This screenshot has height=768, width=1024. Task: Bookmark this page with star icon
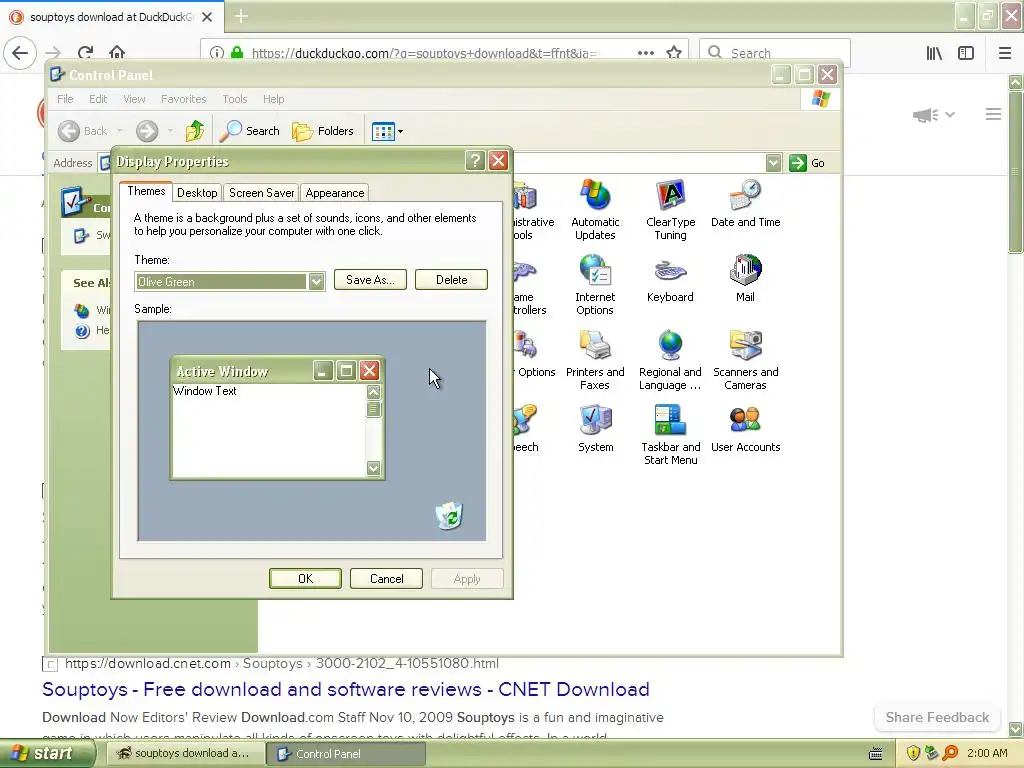674,53
